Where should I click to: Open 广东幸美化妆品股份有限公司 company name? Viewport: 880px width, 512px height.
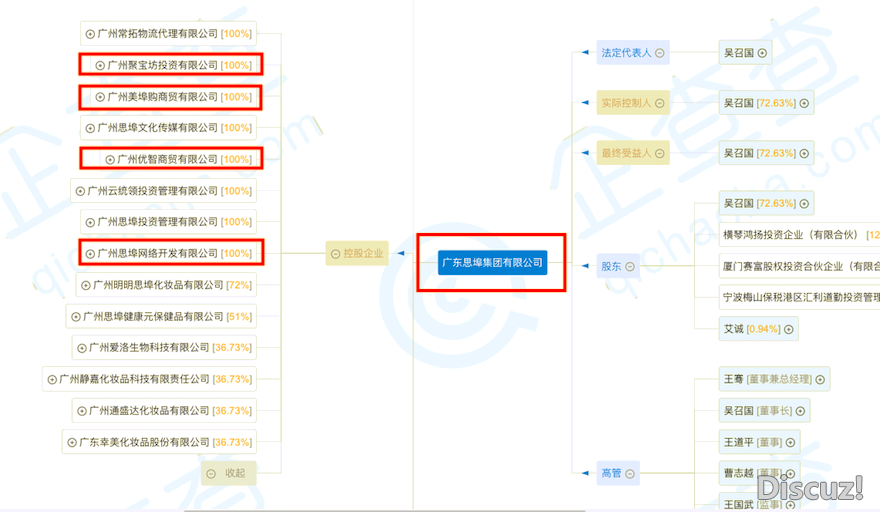coord(144,442)
